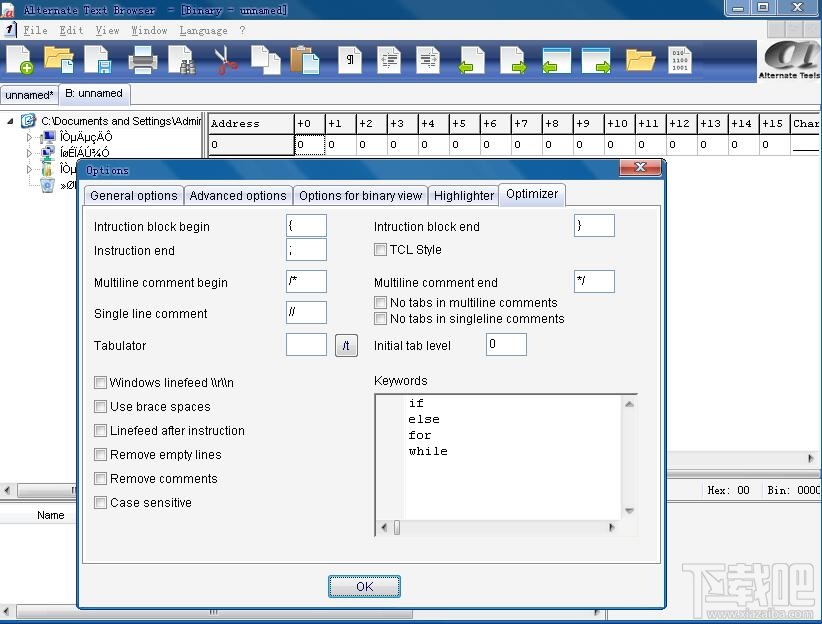Close the Options dialog
Image resolution: width=822 pixels, height=624 pixels.
pos(640,167)
